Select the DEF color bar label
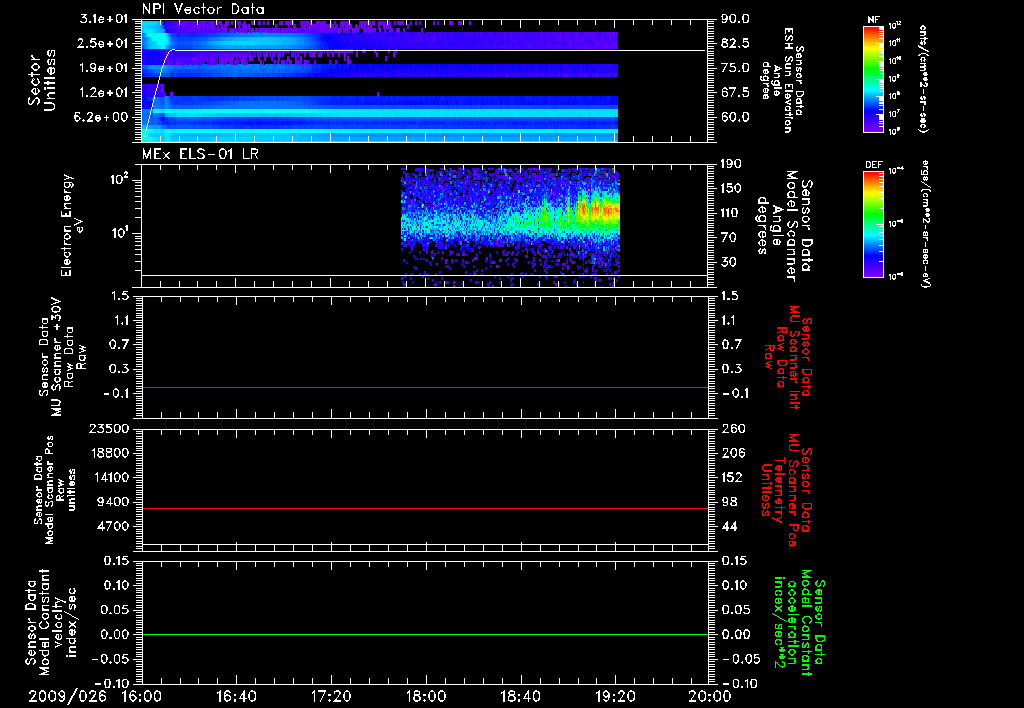This screenshot has height=708, width=1024. pos(873,165)
